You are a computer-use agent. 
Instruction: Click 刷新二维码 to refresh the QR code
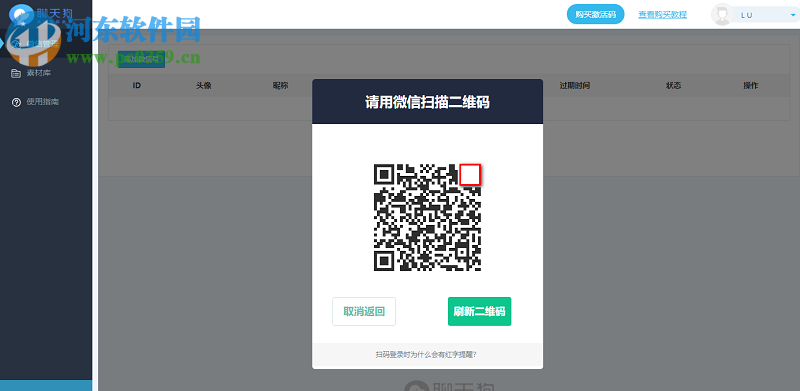point(480,311)
